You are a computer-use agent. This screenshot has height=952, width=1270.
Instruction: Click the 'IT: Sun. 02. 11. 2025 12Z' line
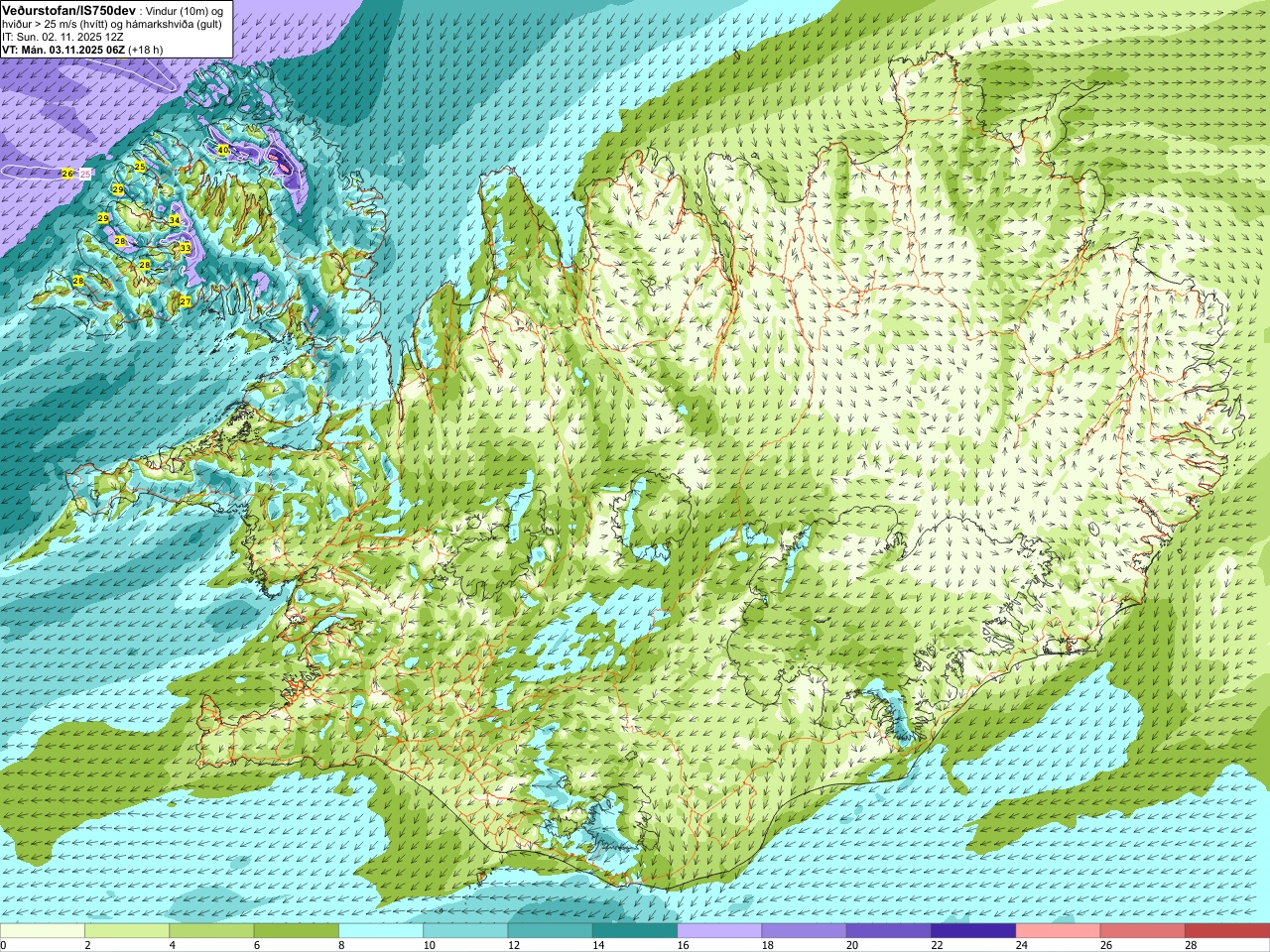(x=63, y=37)
